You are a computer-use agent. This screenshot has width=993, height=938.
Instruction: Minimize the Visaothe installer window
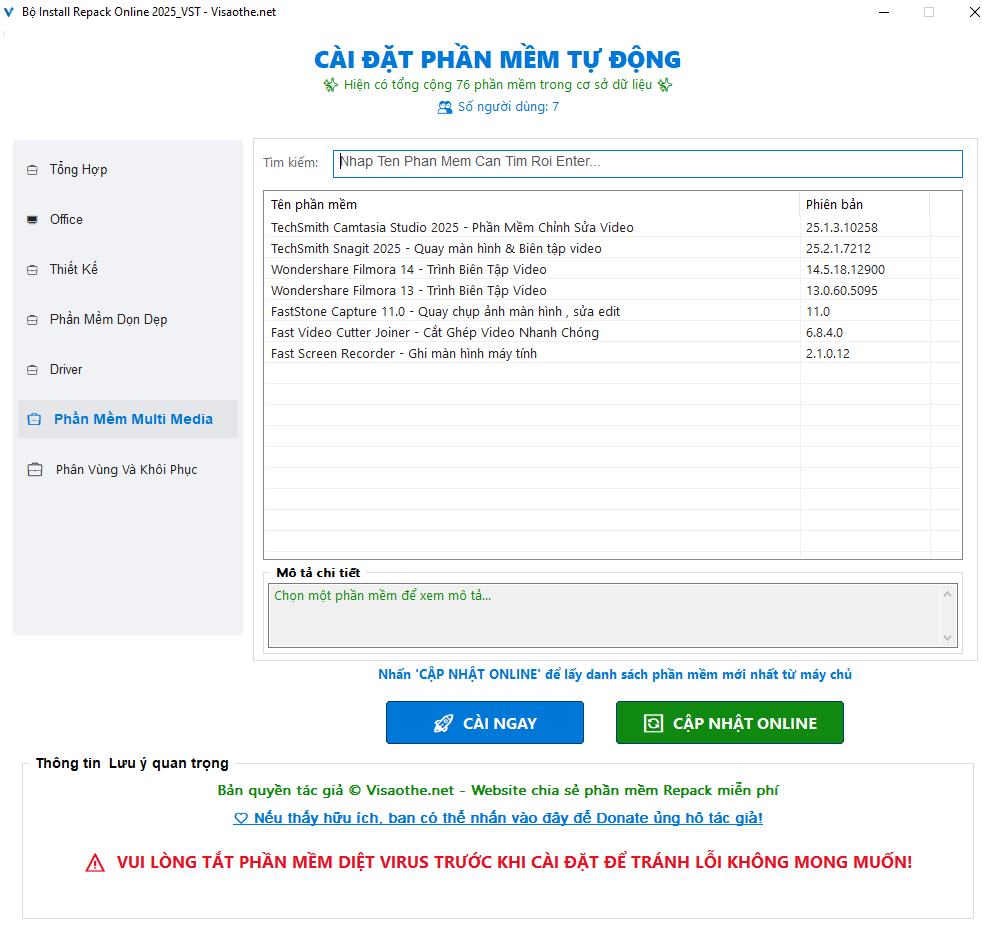(884, 12)
